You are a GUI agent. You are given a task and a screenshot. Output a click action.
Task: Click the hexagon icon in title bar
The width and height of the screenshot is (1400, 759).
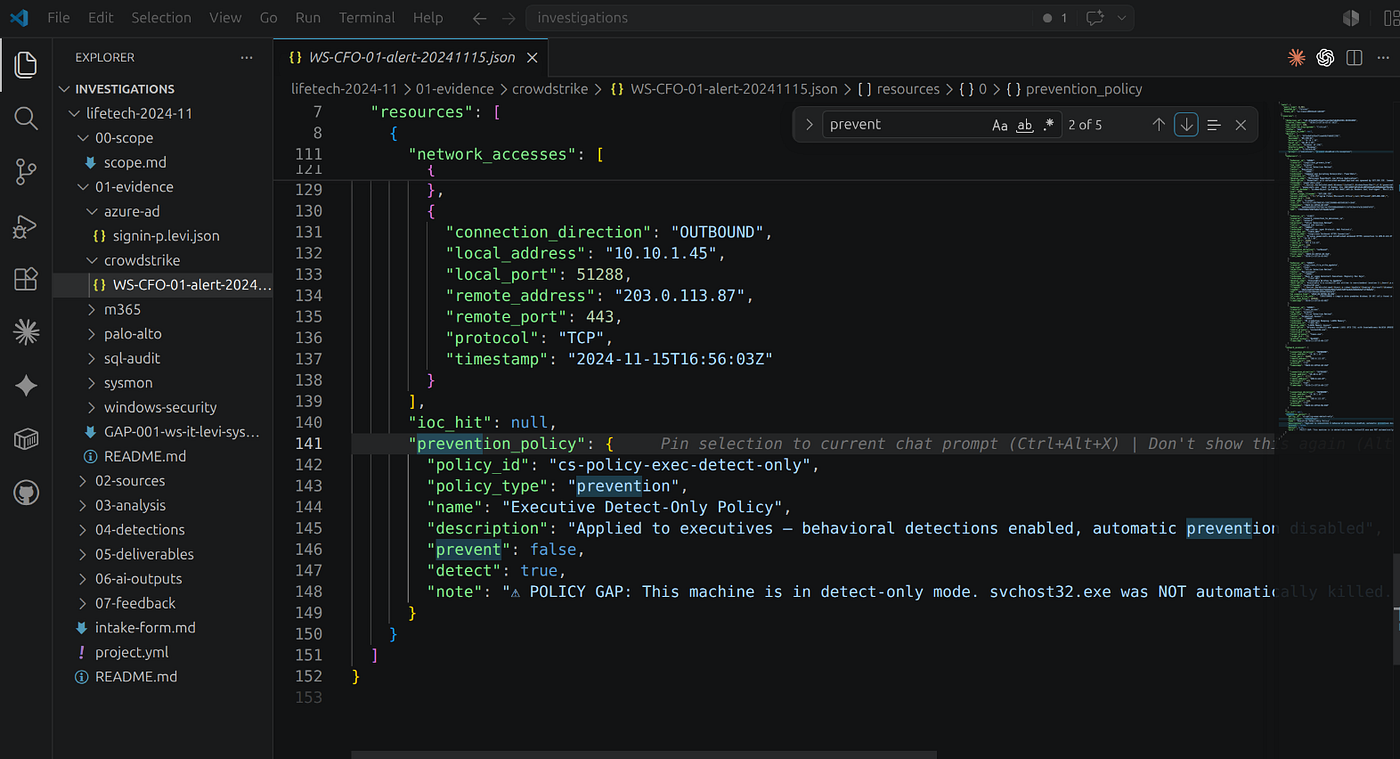pos(1351,18)
